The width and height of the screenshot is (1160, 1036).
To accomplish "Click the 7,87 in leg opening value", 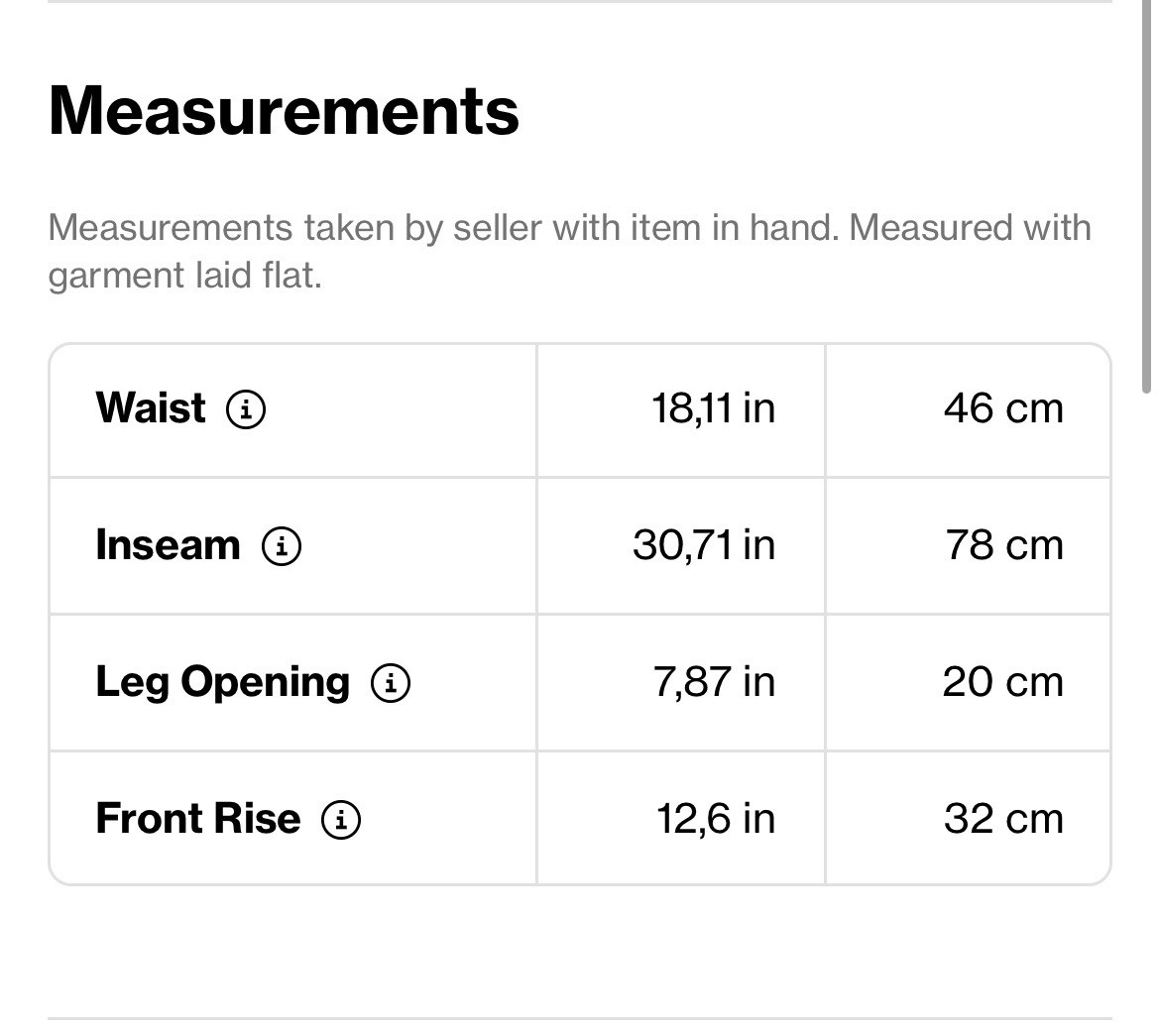I will pyautogui.click(x=714, y=683).
